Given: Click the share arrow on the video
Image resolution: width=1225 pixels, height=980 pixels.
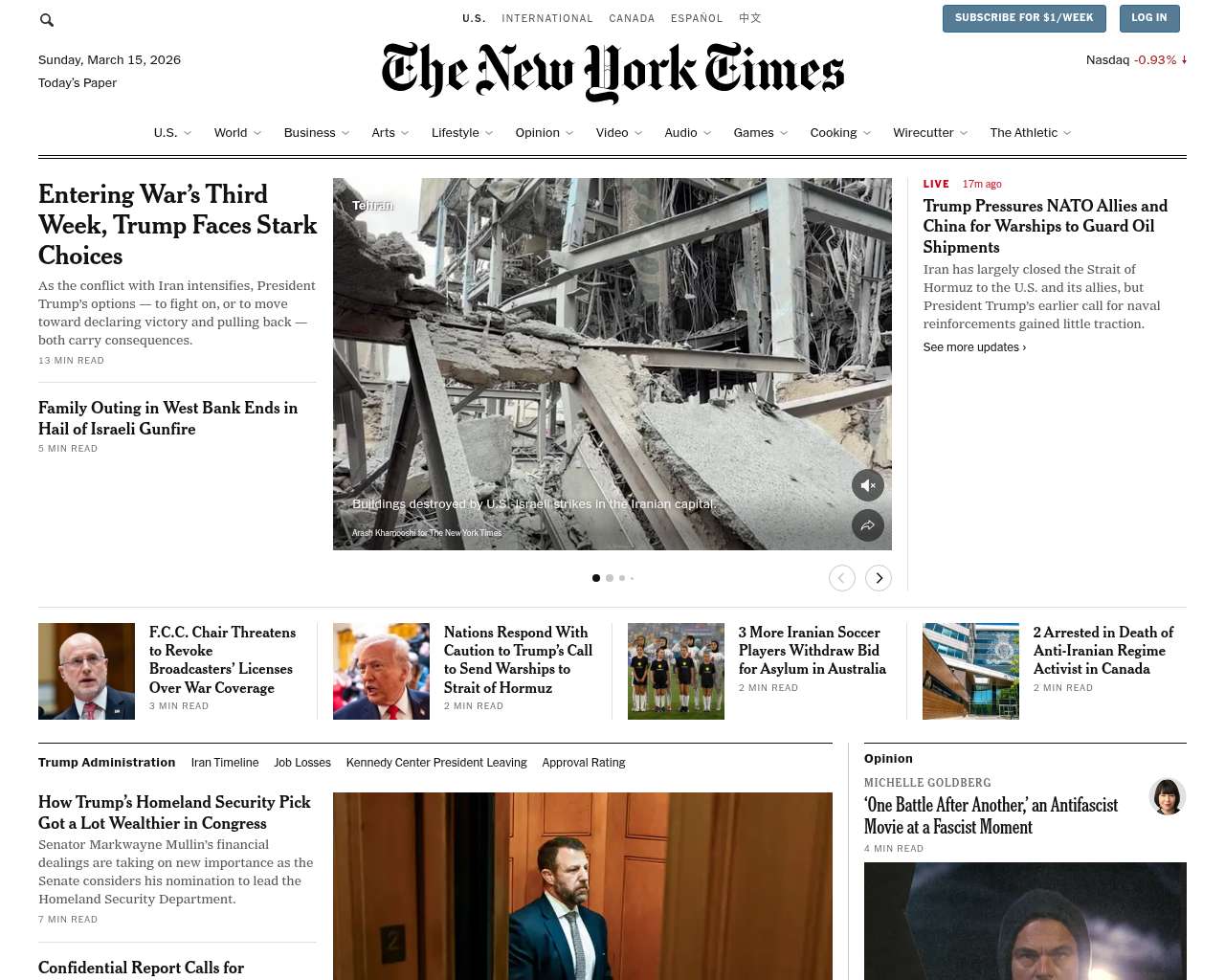Looking at the screenshot, I should (x=868, y=525).
